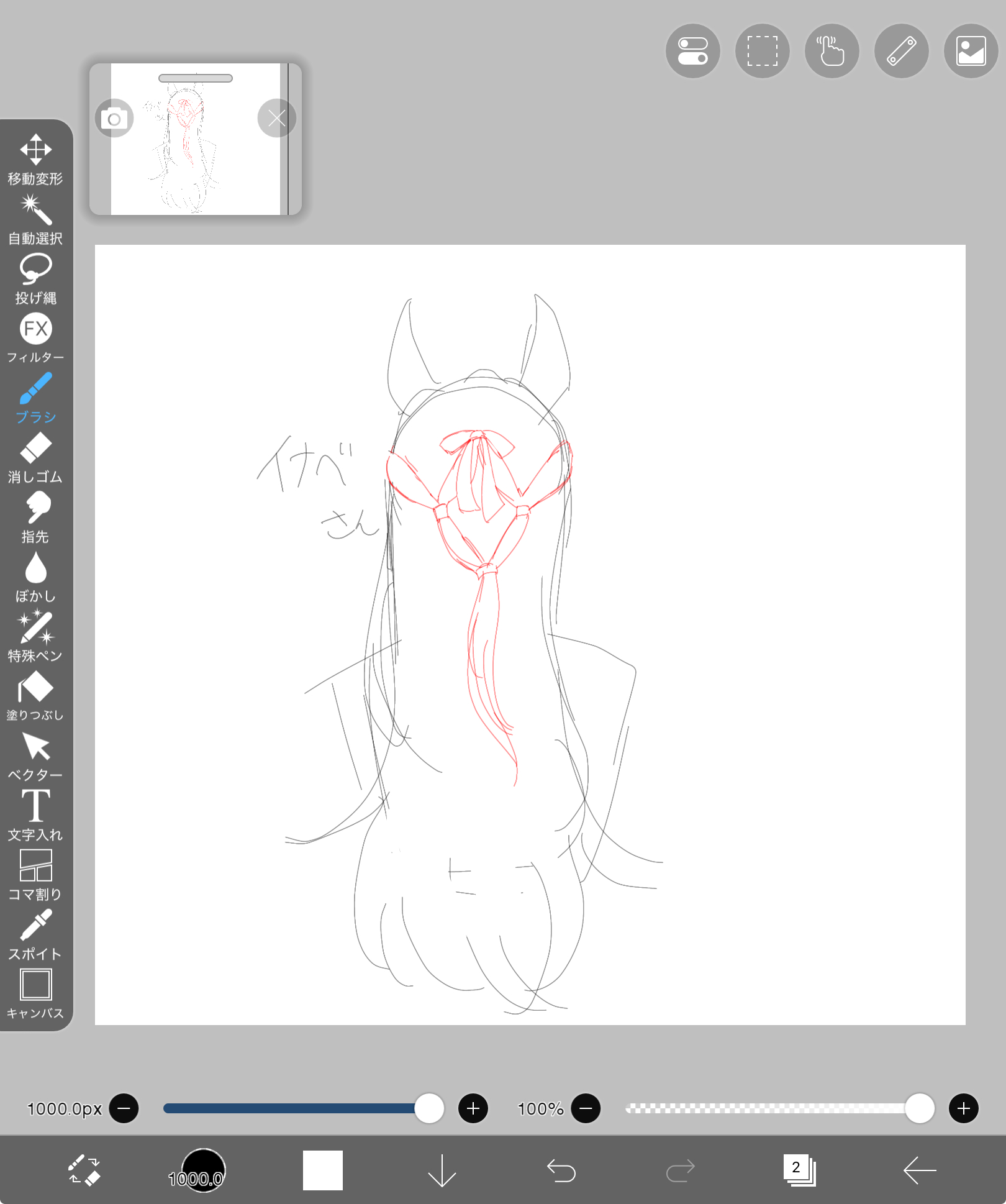Screen dimensions: 1006x1204
Task: Toggle the stabilizer hand gesture button
Action: pyautogui.click(x=832, y=51)
